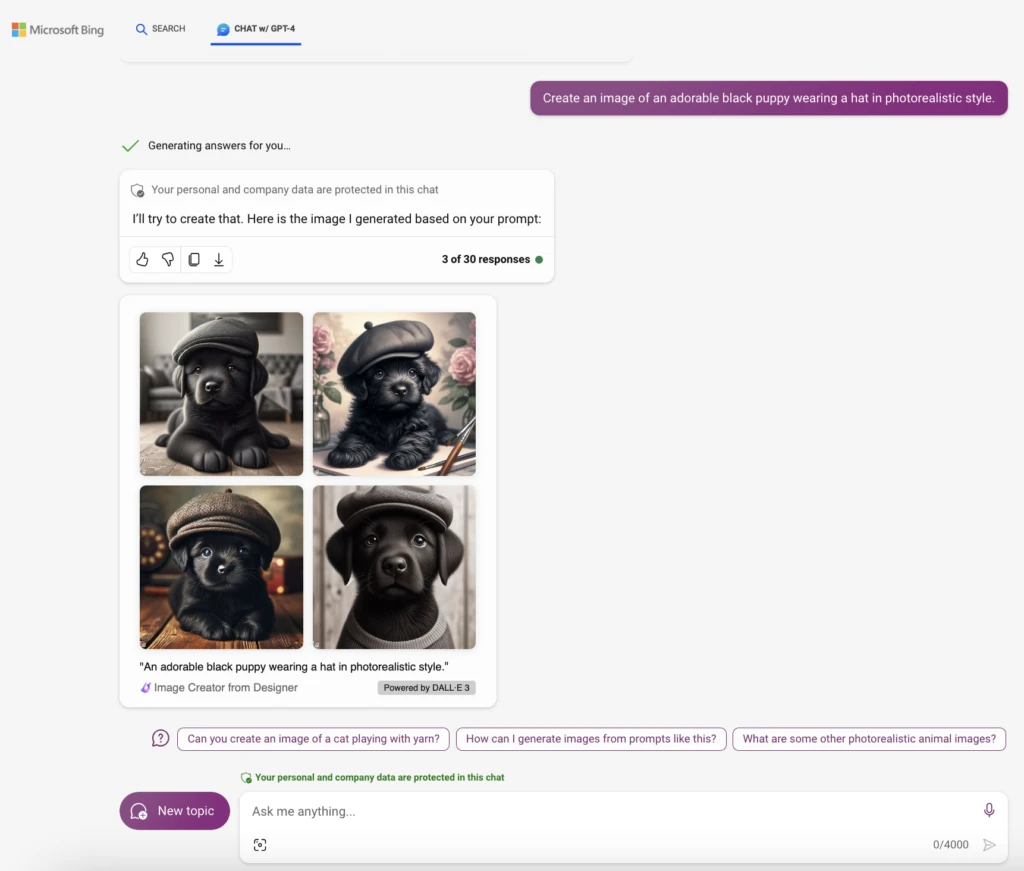
Task: Give a thumbs down to the response
Action: (167, 259)
